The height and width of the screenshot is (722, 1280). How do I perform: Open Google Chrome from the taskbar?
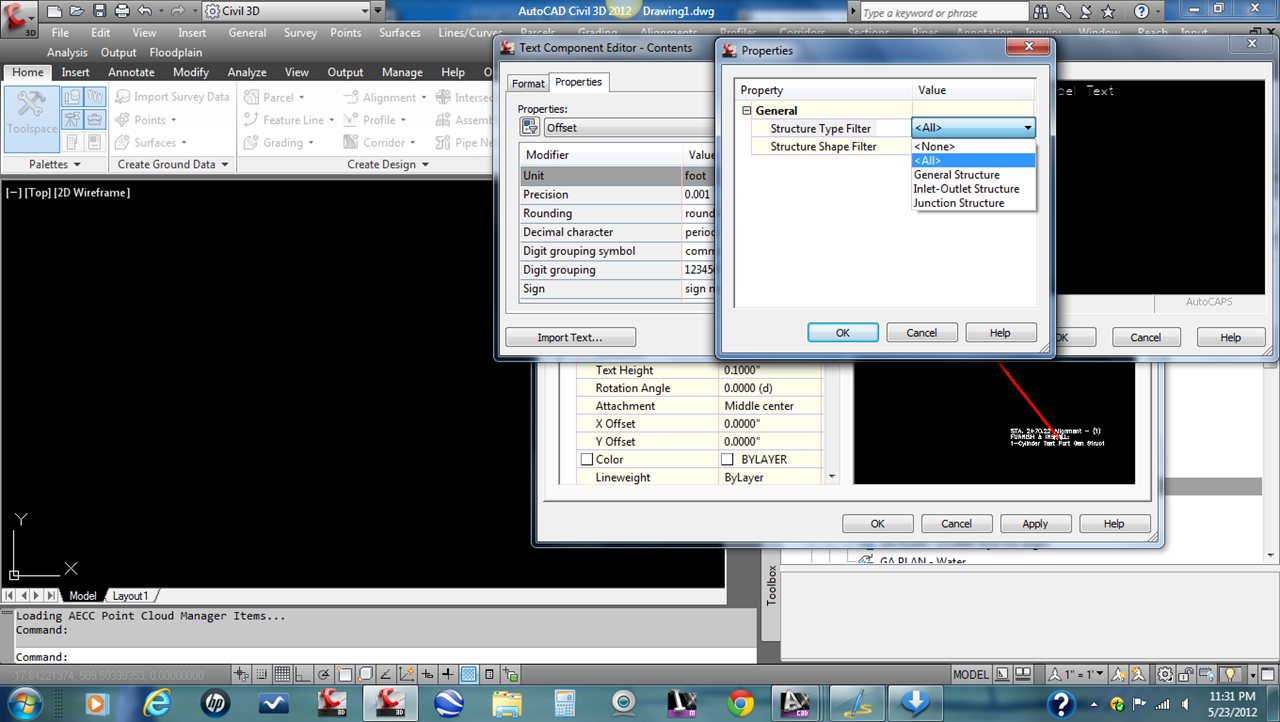tap(741, 703)
